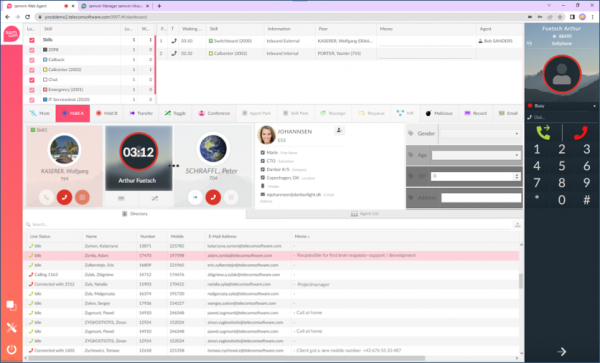Toggle the Callback skill checkbox
This screenshot has width=600, height=363.
[x=32, y=60]
